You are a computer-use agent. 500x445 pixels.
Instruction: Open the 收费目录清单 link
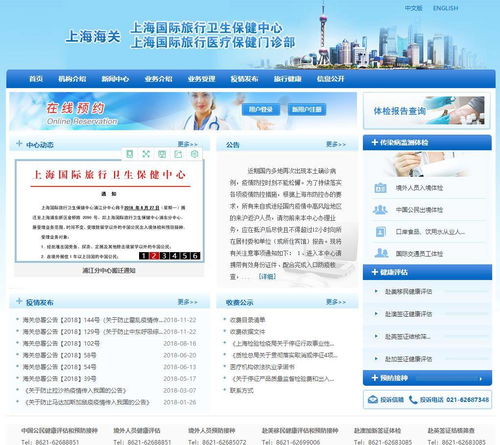tap(247, 320)
